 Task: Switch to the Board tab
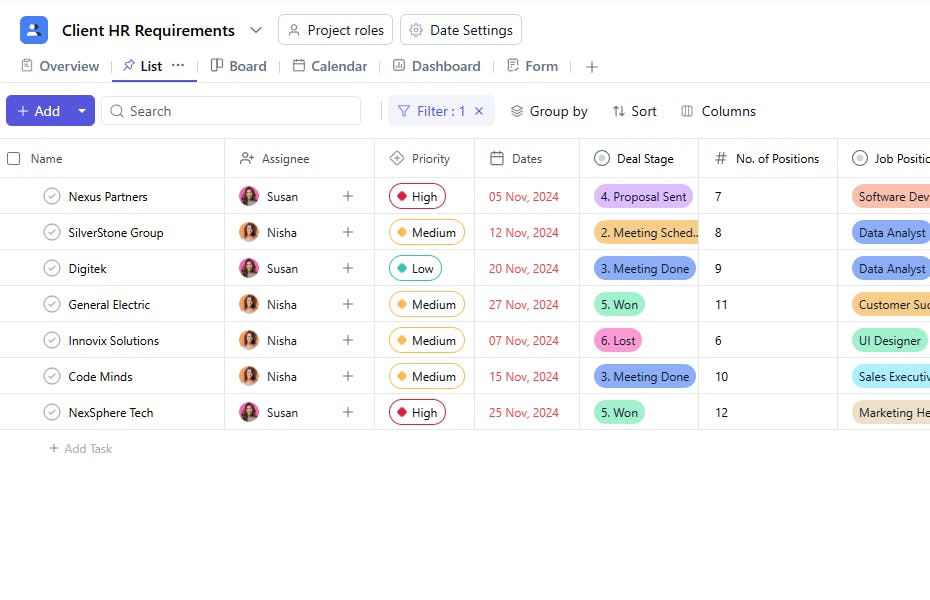tap(238, 67)
